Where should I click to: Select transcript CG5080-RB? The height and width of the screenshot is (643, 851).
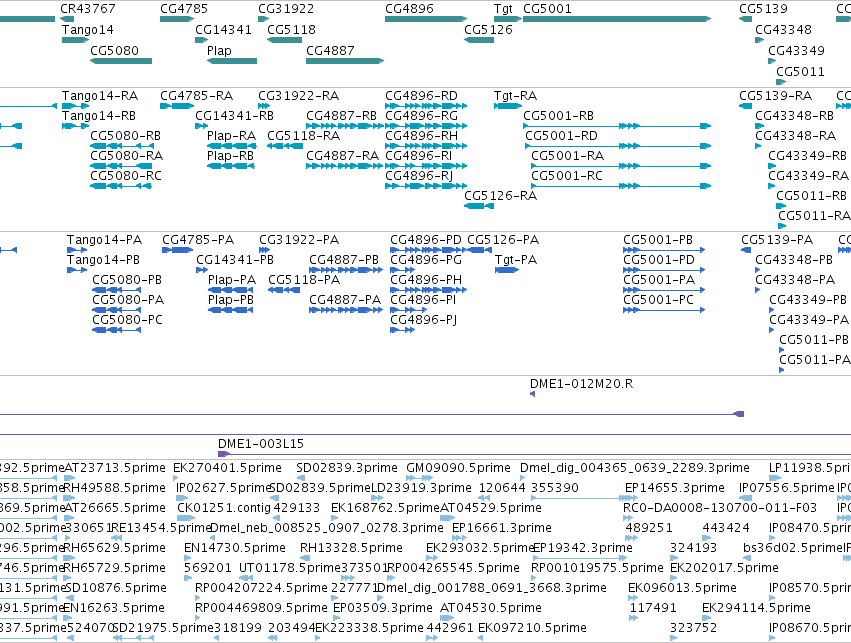click(126, 136)
